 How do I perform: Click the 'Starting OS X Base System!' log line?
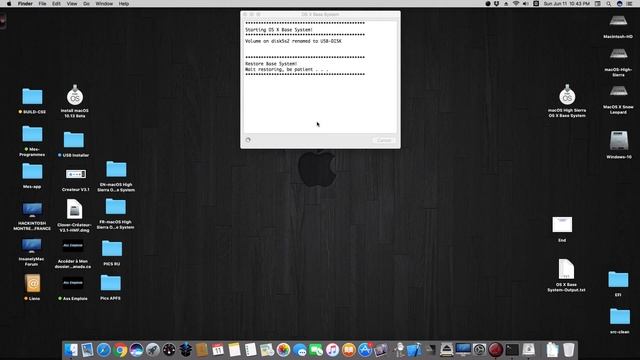(x=279, y=30)
